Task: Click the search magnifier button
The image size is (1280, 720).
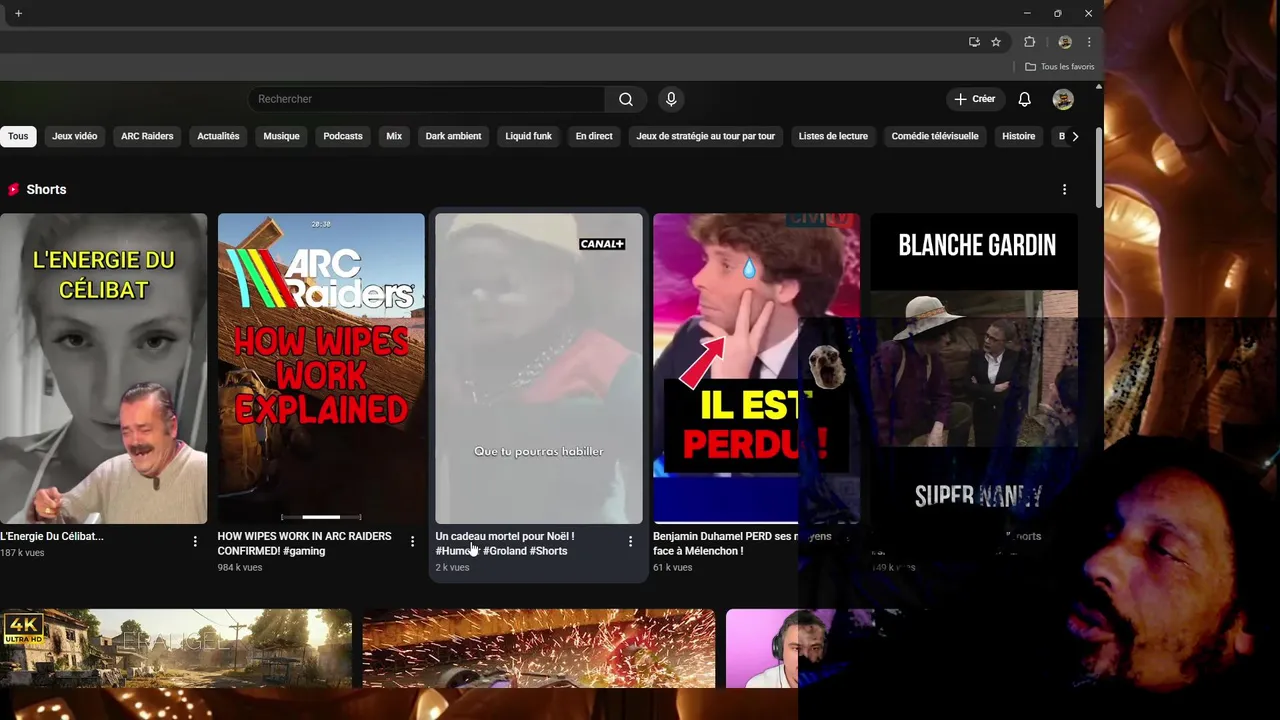Action: point(626,99)
